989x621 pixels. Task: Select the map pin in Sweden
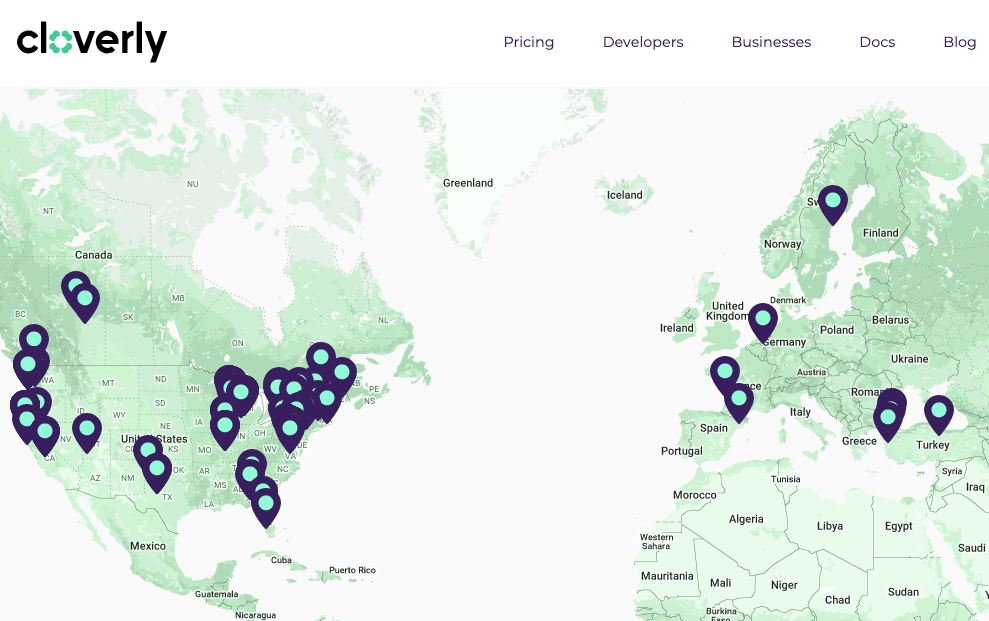point(833,204)
